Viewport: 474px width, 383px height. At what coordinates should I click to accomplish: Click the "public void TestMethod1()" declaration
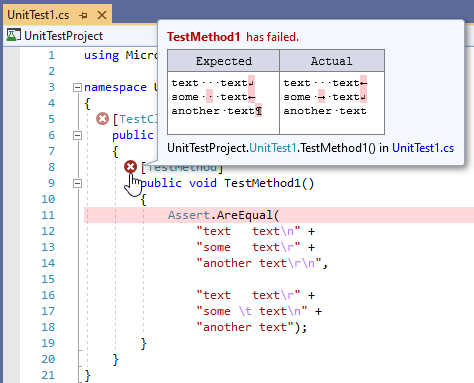pos(227,183)
